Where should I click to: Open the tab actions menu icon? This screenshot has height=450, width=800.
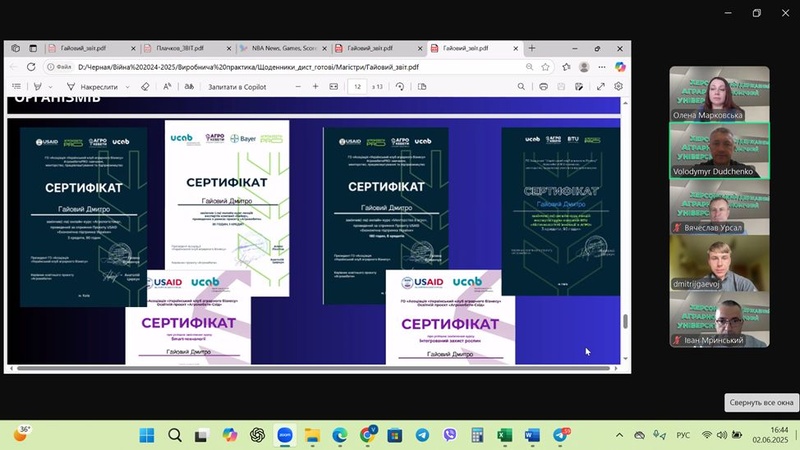point(33,48)
